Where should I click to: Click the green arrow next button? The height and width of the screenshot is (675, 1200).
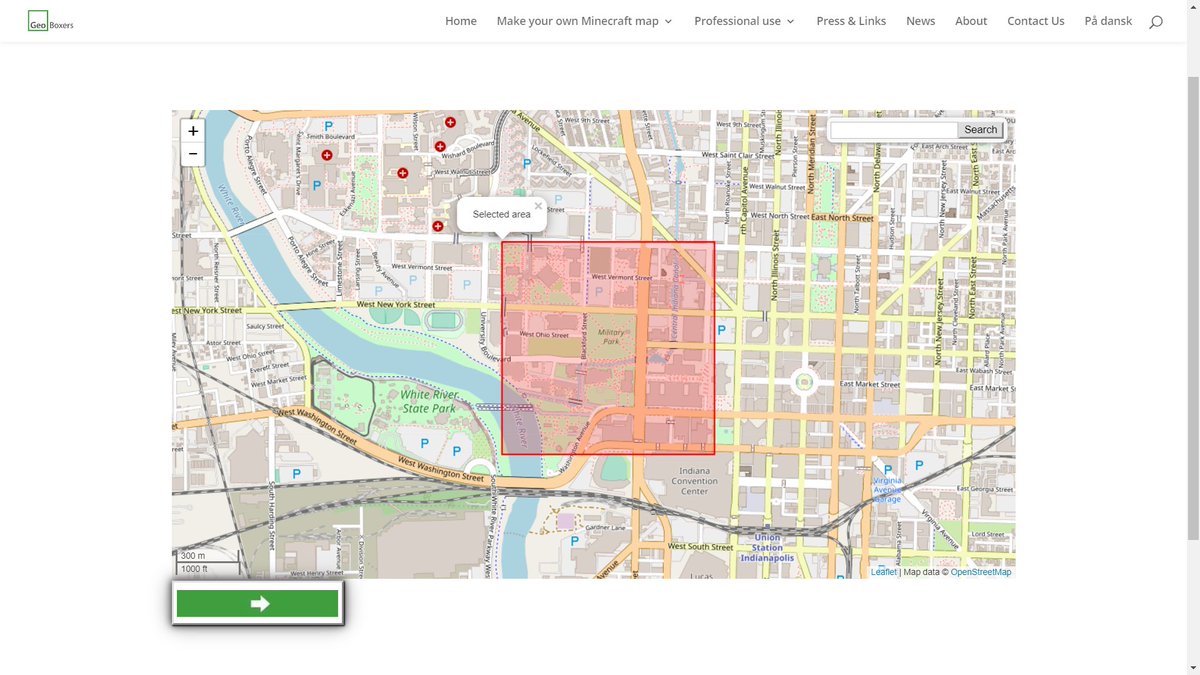pyautogui.click(x=257, y=604)
